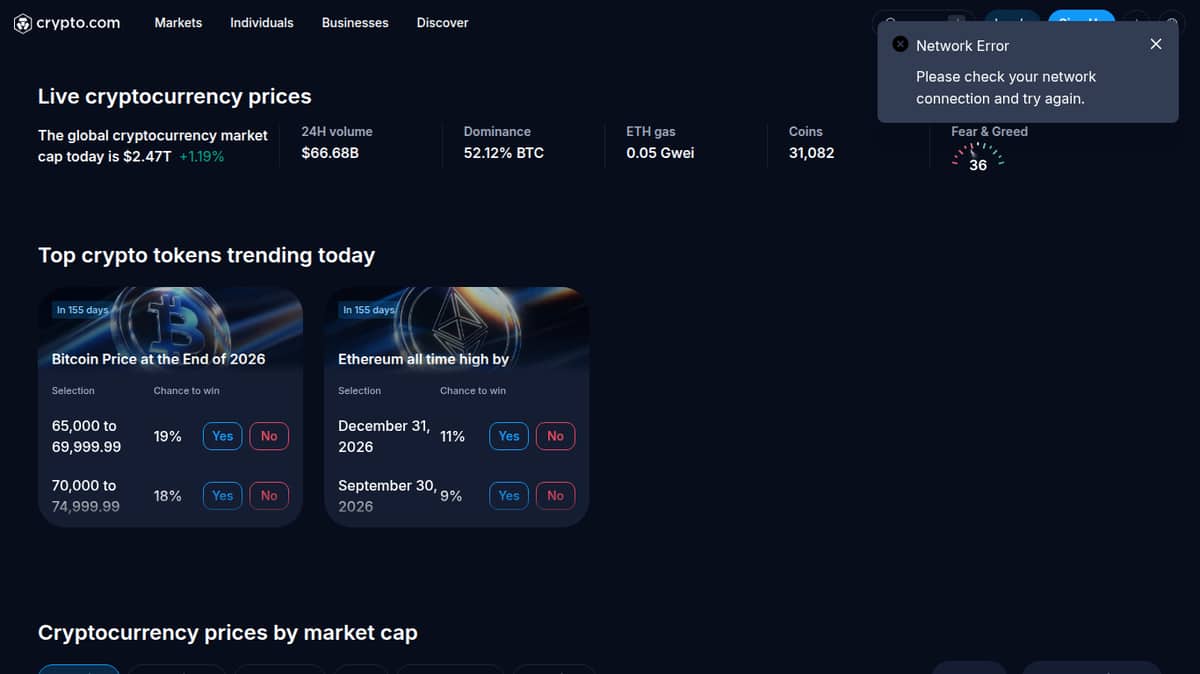Image resolution: width=1200 pixels, height=674 pixels.
Task: Click Yes for Bitcoin 65,000 to 69,999.99
Action: (223, 436)
